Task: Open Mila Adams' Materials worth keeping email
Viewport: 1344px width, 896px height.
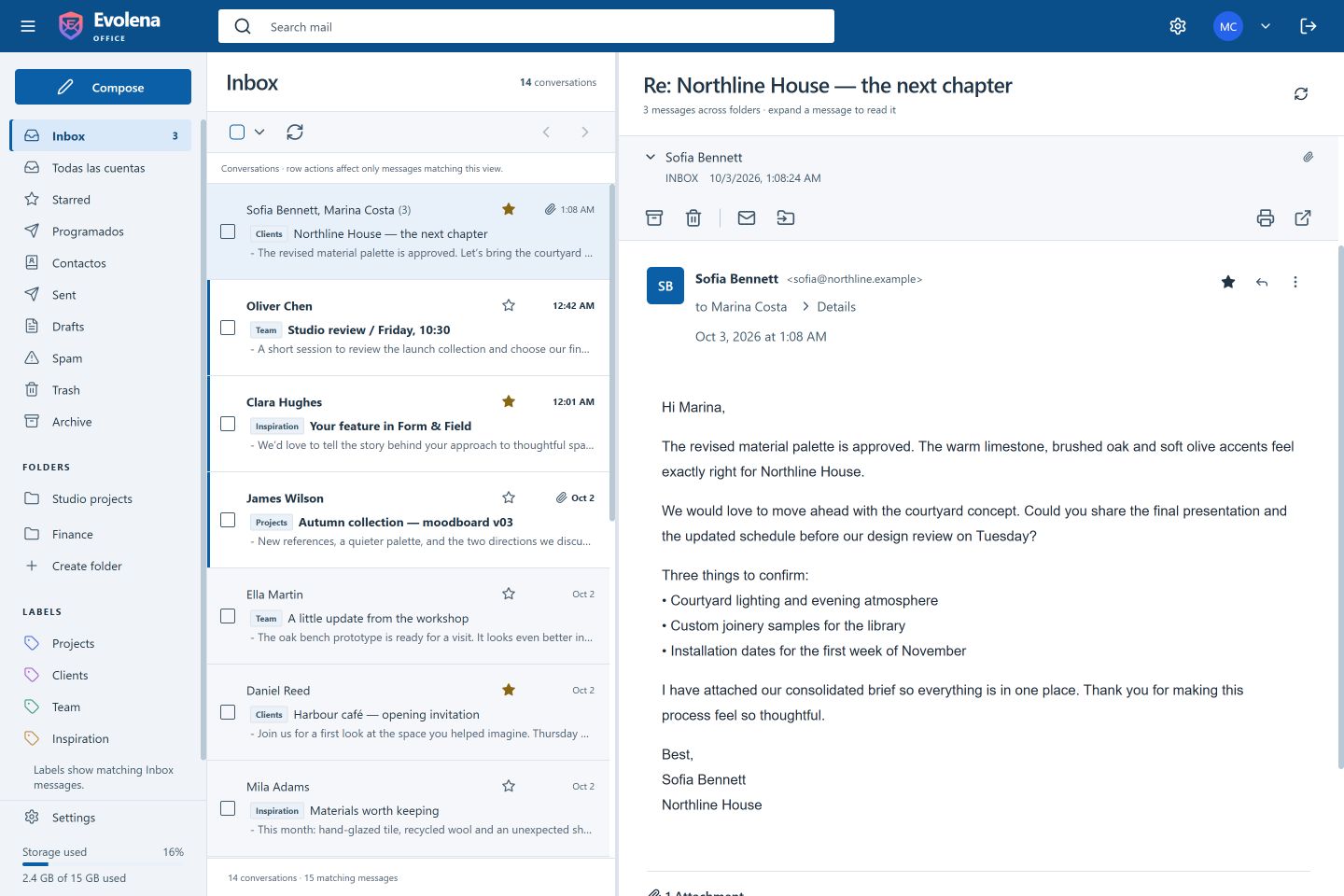Action: pyautogui.click(x=408, y=808)
